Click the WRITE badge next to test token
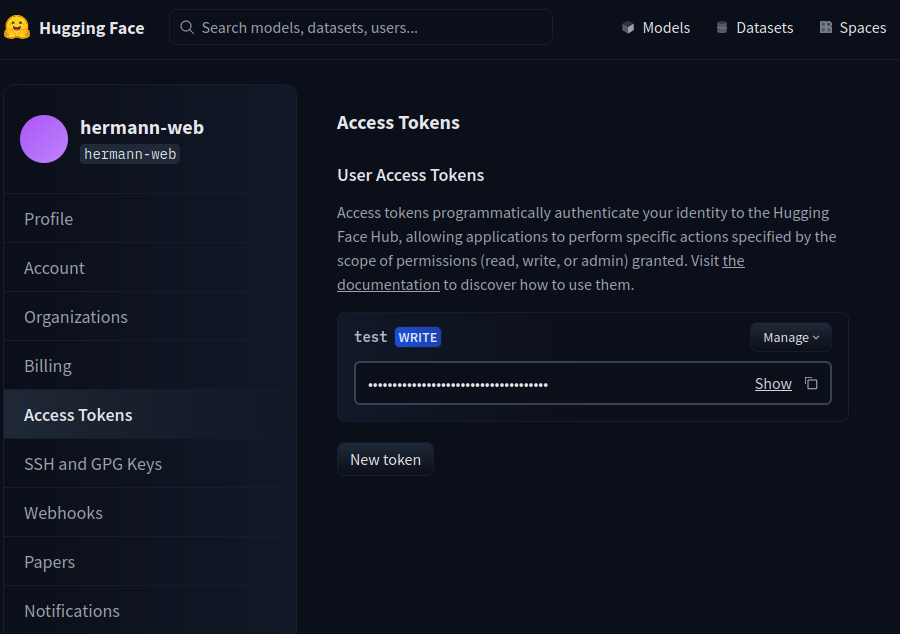 point(418,337)
